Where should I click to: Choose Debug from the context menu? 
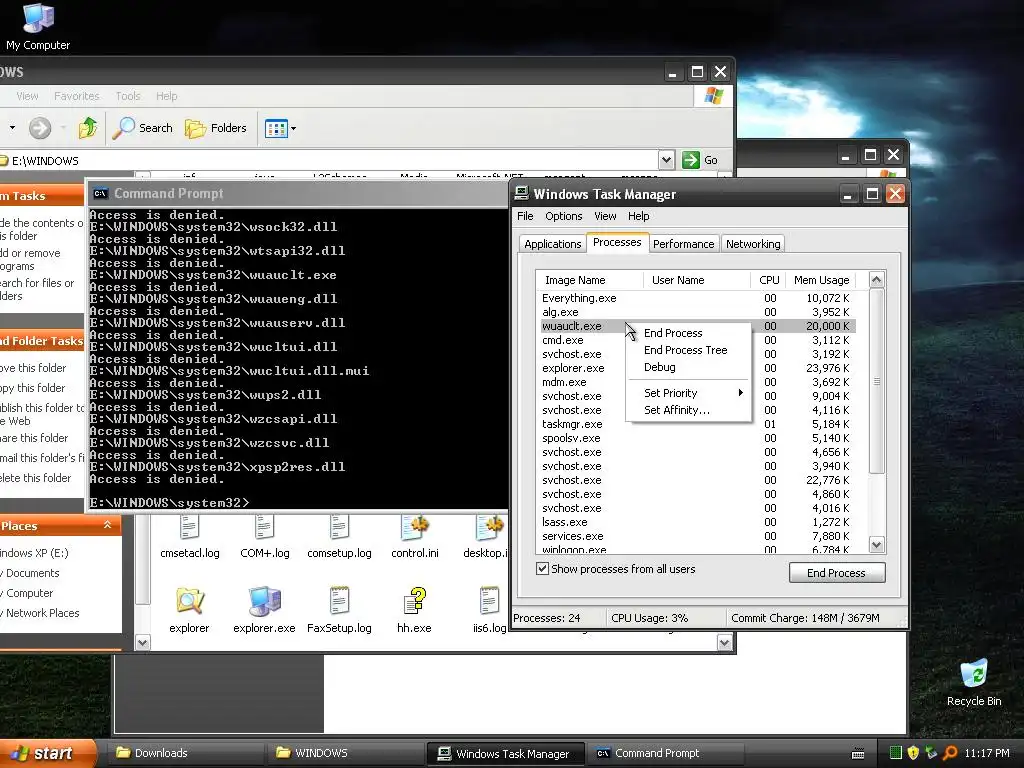tap(660, 367)
